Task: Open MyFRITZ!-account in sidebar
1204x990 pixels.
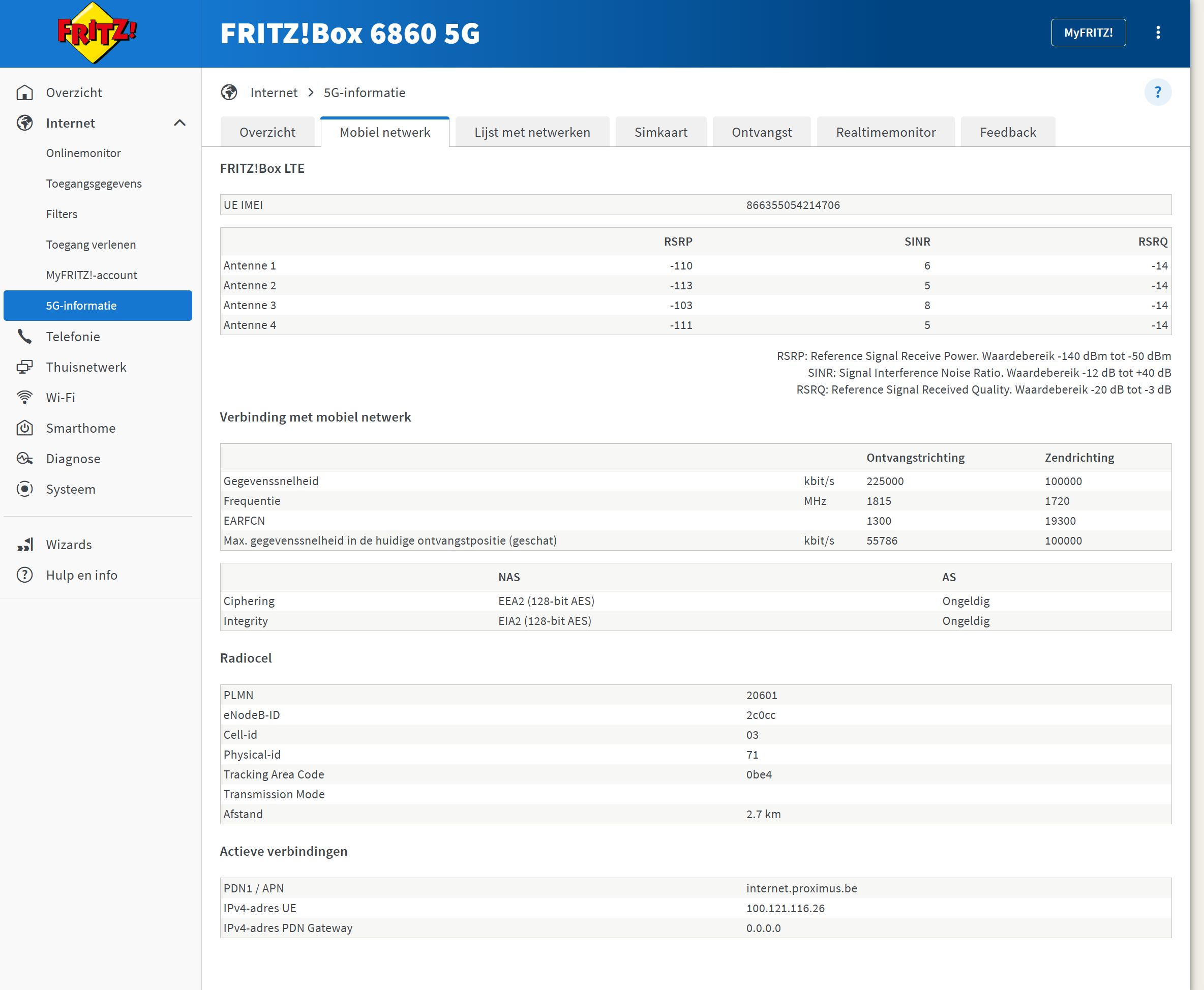Action: coord(92,276)
